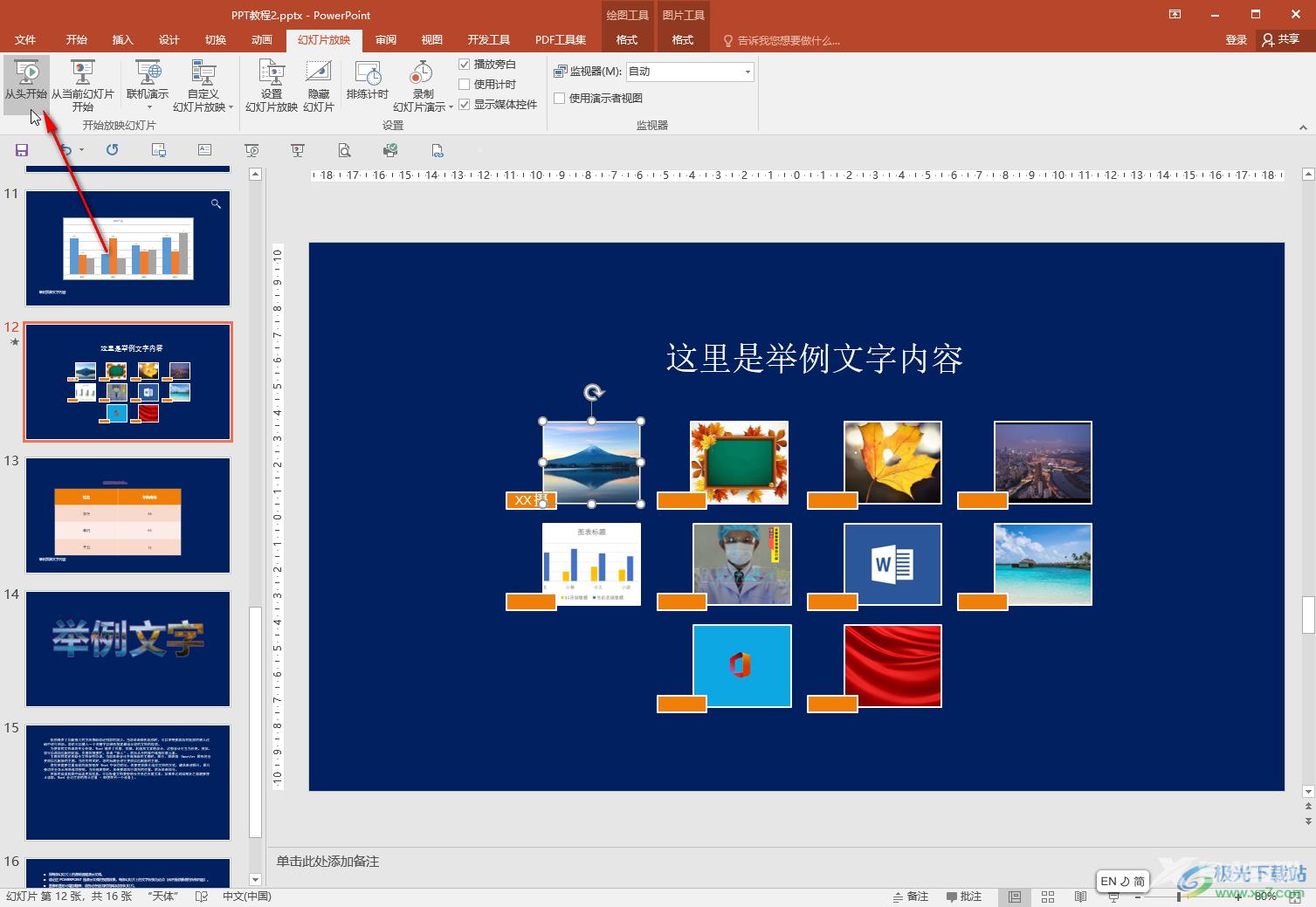
Task: Click the Save icon in quick access toolbar
Action: point(22,150)
